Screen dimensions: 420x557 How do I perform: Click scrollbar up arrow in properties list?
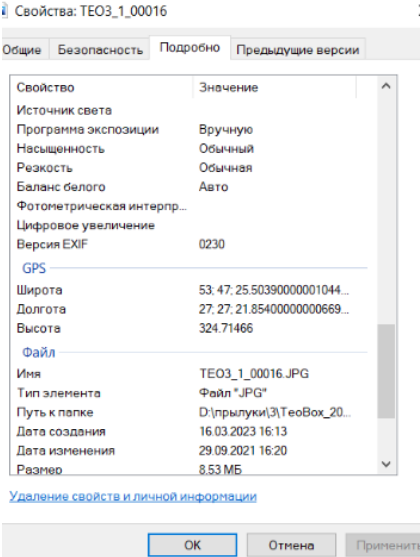[386, 86]
